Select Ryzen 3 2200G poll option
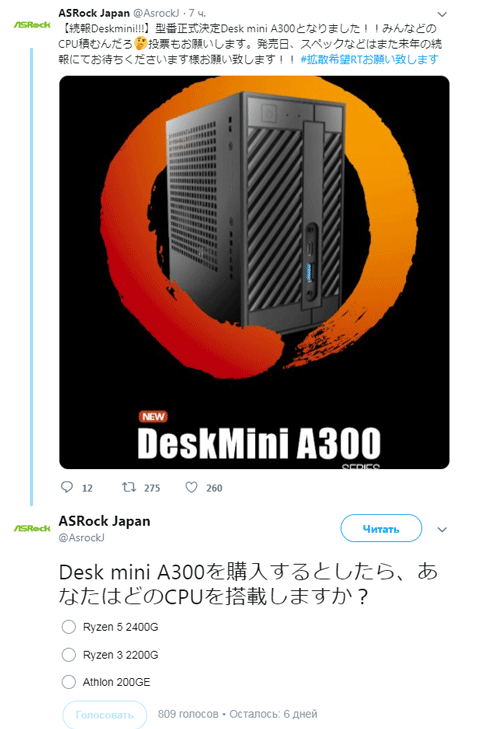 coord(69,655)
